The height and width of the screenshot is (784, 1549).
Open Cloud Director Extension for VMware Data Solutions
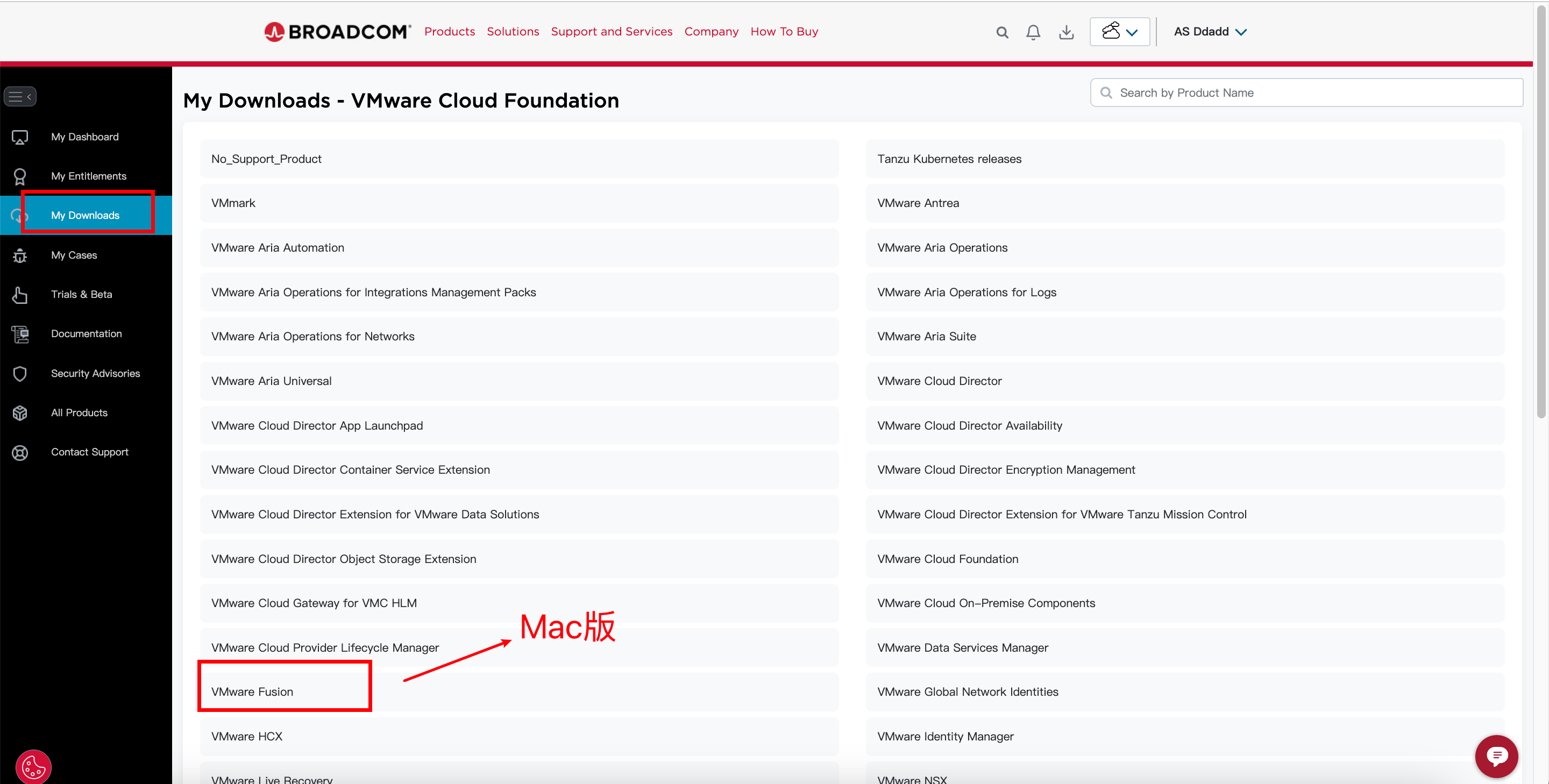tap(518, 514)
